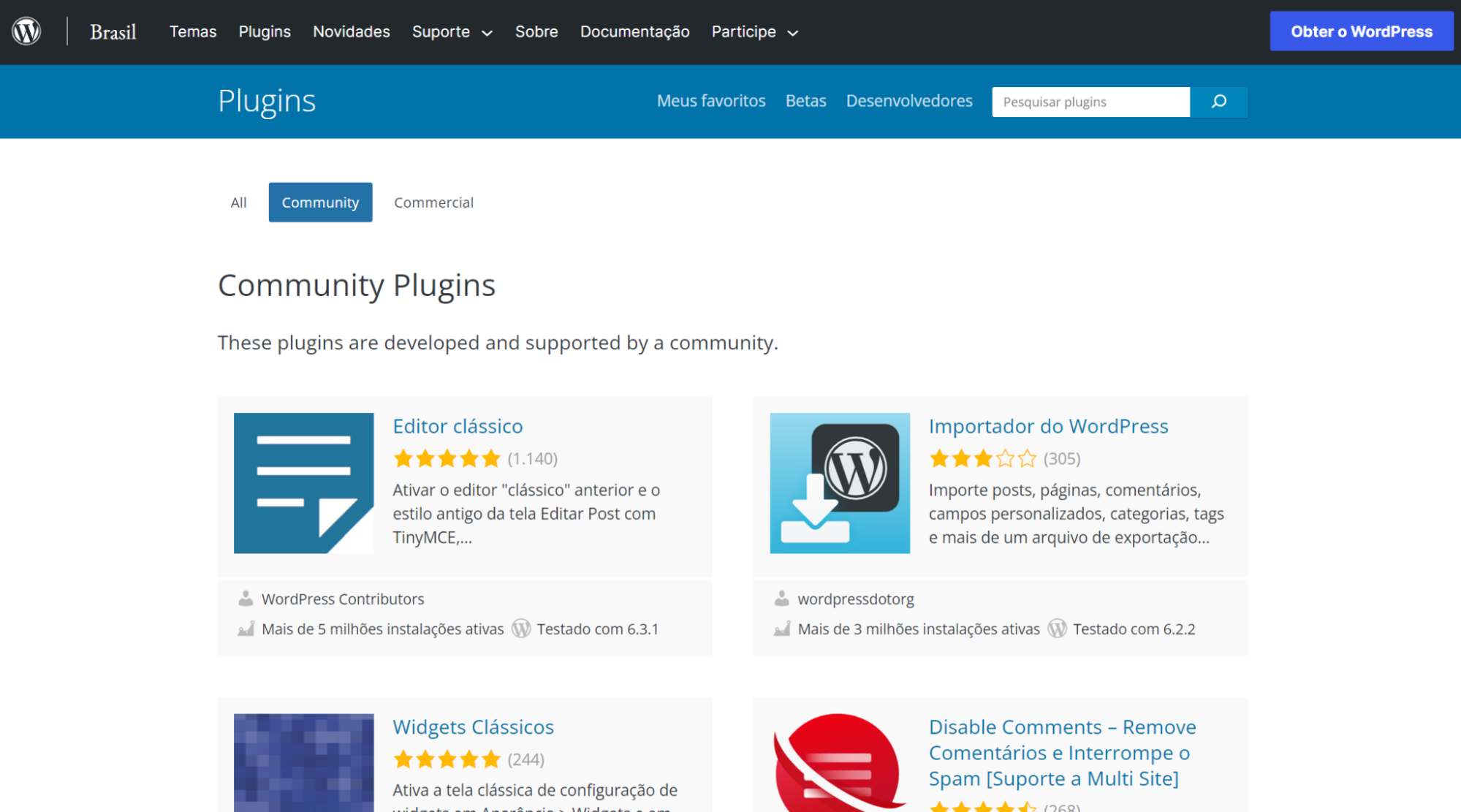Open Plugins in the top navigation
The height and width of the screenshot is (812, 1461).
point(265,31)
